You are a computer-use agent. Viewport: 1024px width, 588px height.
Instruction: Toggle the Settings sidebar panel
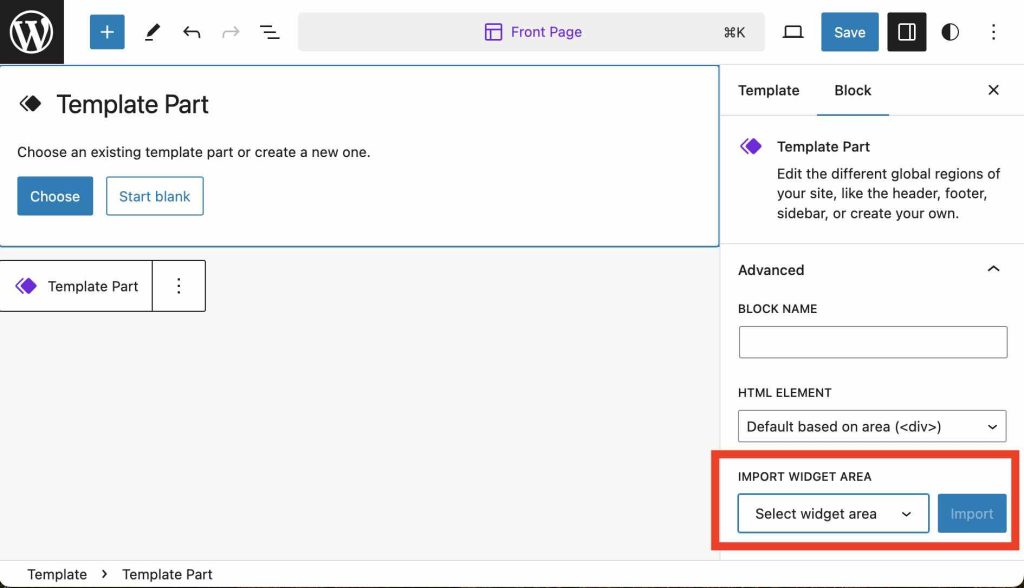point(906,31)
